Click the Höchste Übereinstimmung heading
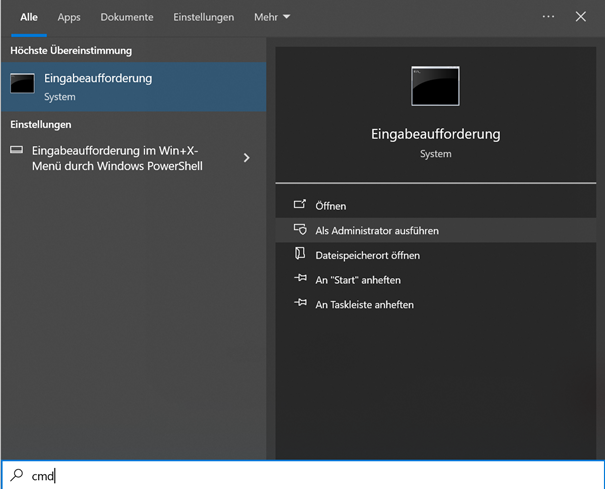605x489 pixels. [x=71, y=51]
